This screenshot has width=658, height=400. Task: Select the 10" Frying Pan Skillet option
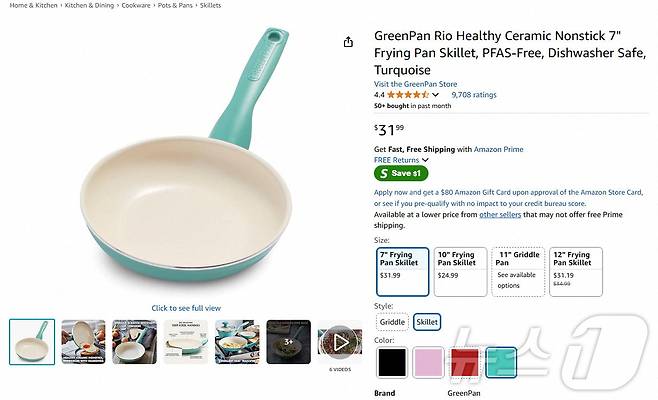tap(460, 272)
